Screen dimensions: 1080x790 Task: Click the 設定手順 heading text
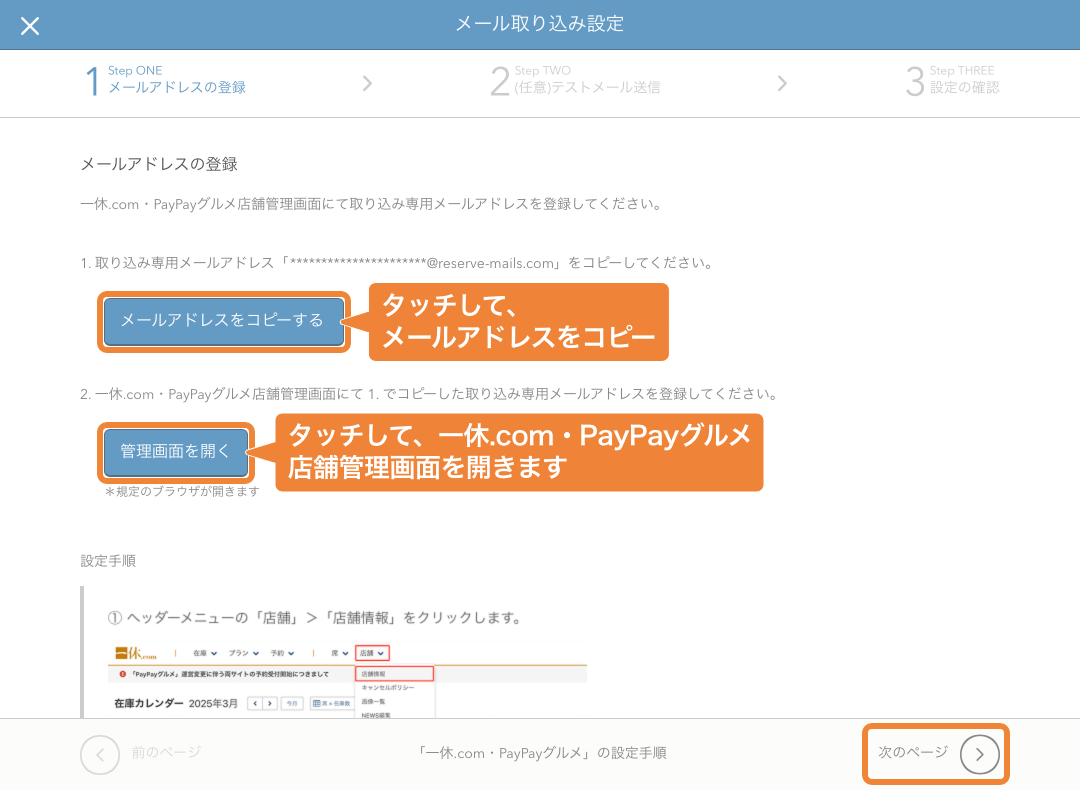pyautogui.click(x=108, y=561)
